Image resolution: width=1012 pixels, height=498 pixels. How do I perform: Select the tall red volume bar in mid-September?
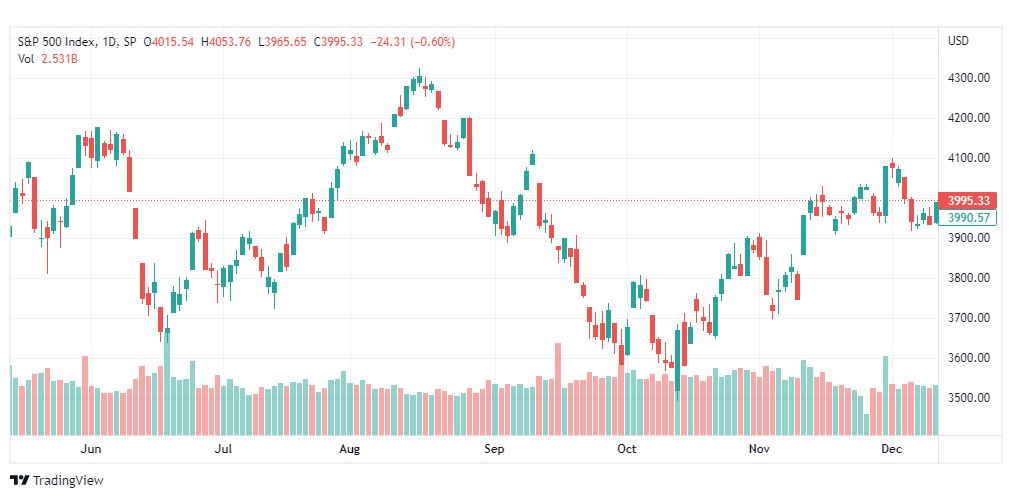[558, 389]
